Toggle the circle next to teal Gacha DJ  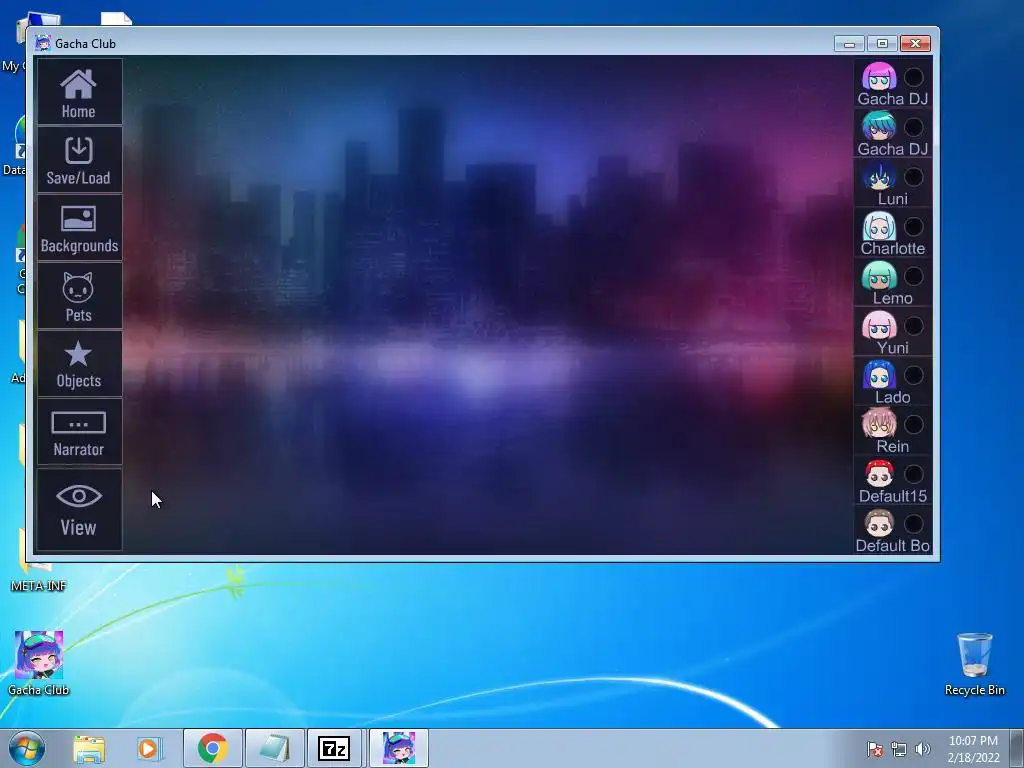914,127
